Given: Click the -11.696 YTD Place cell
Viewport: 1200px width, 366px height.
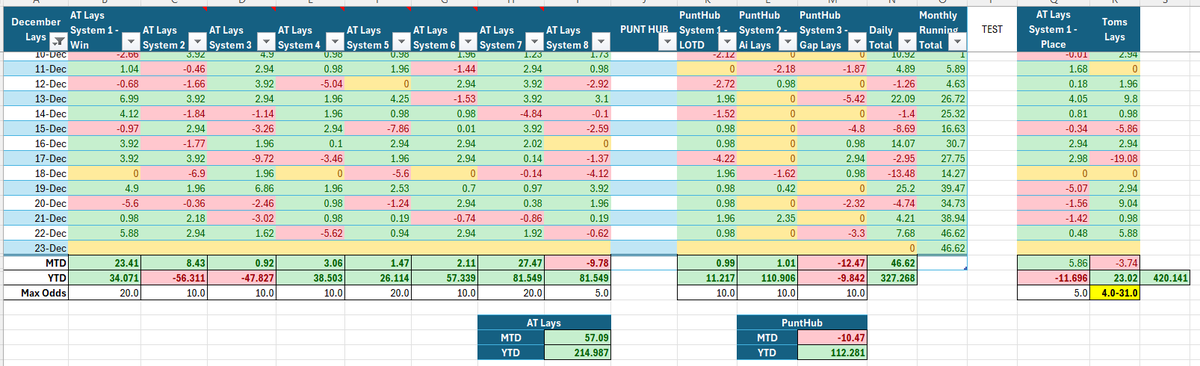Looking at the screenshot, I should pyautogui.click(x=1053, y=277).
